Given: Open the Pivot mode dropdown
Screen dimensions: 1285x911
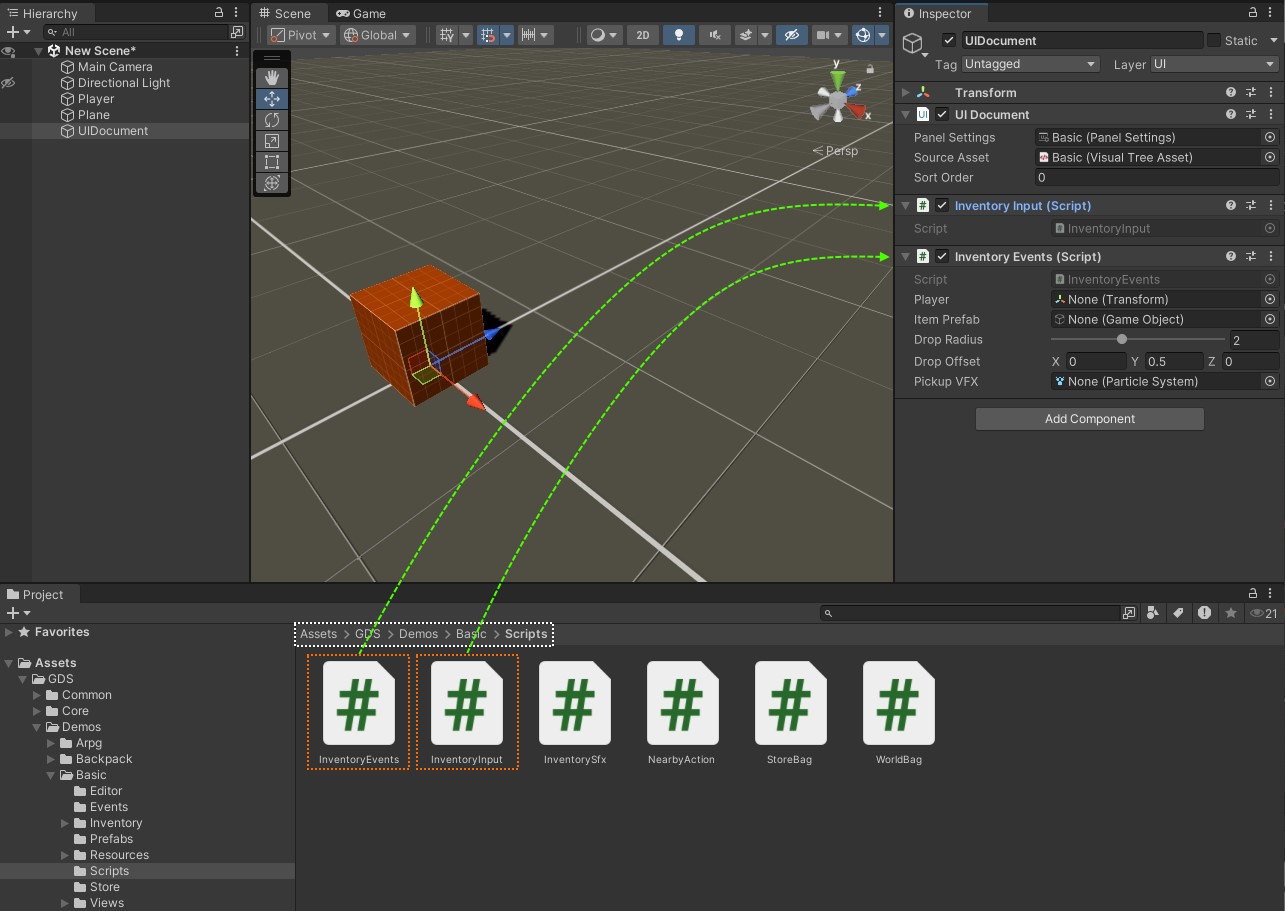Looking at the screenshot, I should point(300,35).
